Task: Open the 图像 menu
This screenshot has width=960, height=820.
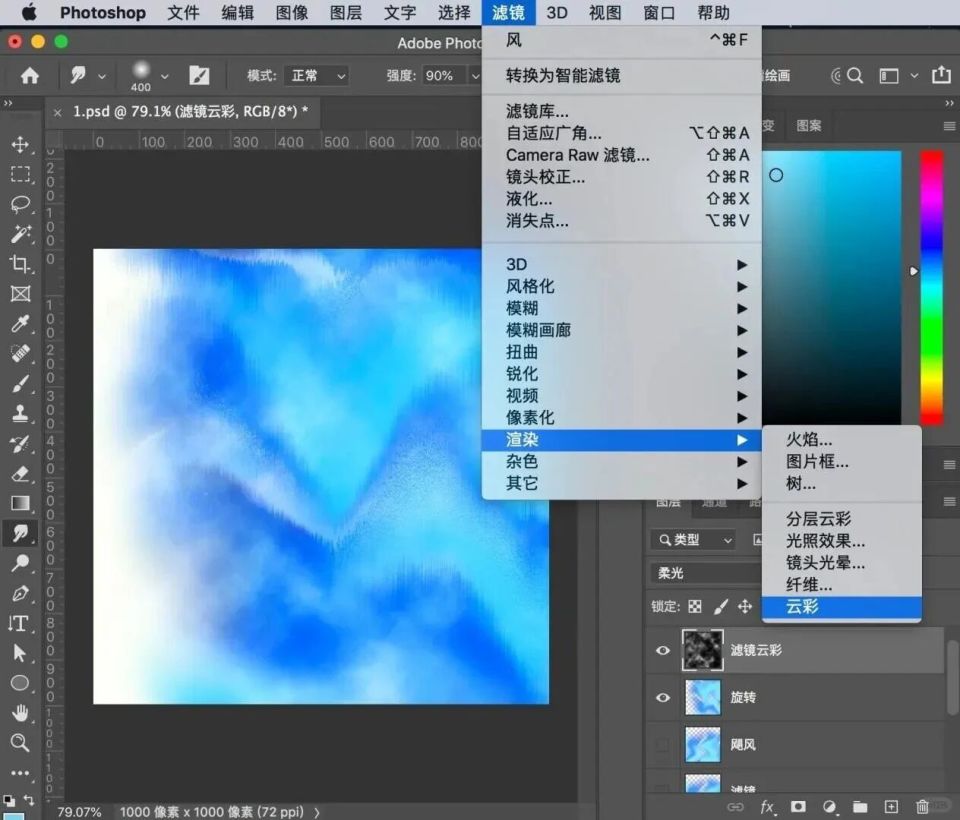Action: (291, 12)
